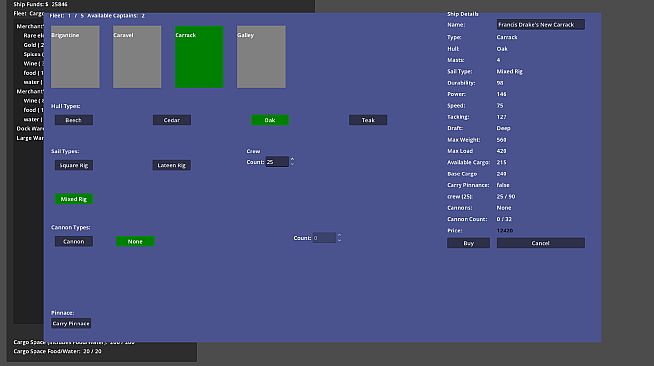
Task: Click the Hull Types label
Action: click(65, 106)
